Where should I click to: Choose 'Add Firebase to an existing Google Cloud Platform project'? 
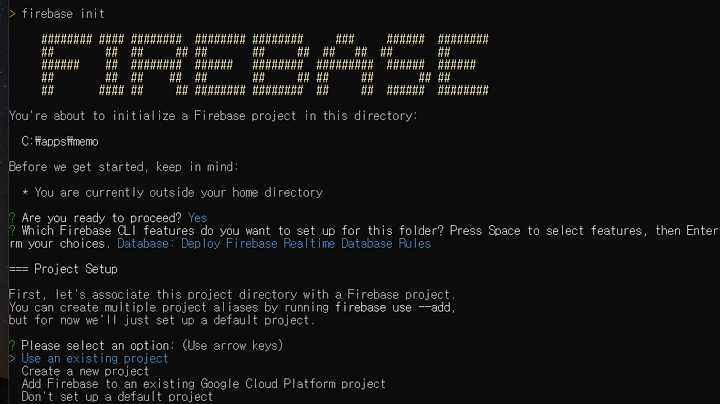(203, 384)
